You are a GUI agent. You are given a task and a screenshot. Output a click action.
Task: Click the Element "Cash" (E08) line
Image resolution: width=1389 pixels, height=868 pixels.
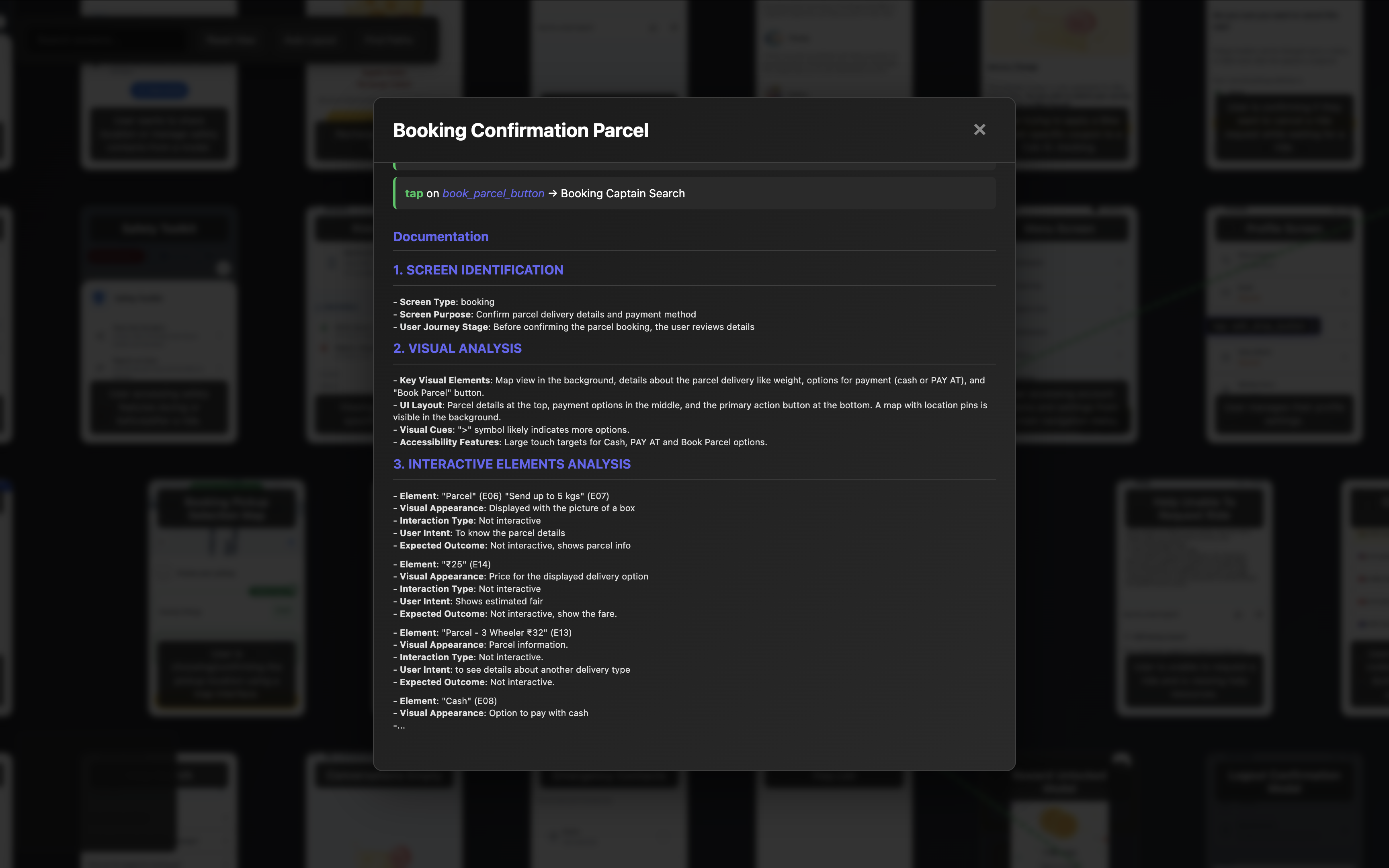click(x=445, y=701)
